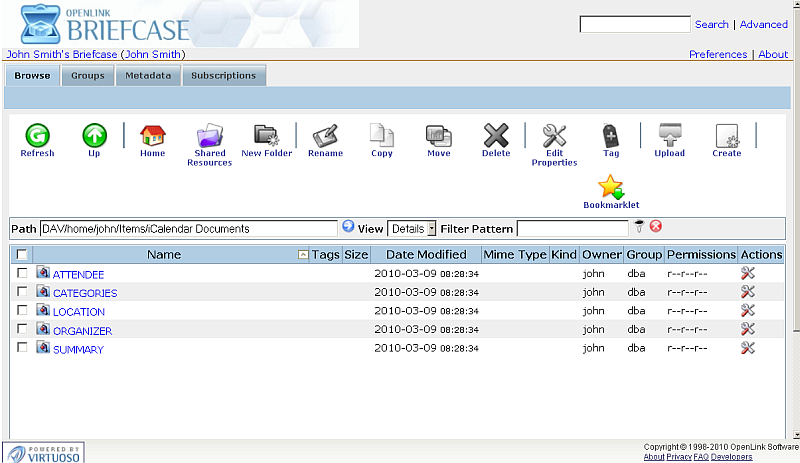This screenshot has height=463, width=800.
Task: Clear filter using the red cancel icon
Action: pyautogui.click(x=656, y=227)
